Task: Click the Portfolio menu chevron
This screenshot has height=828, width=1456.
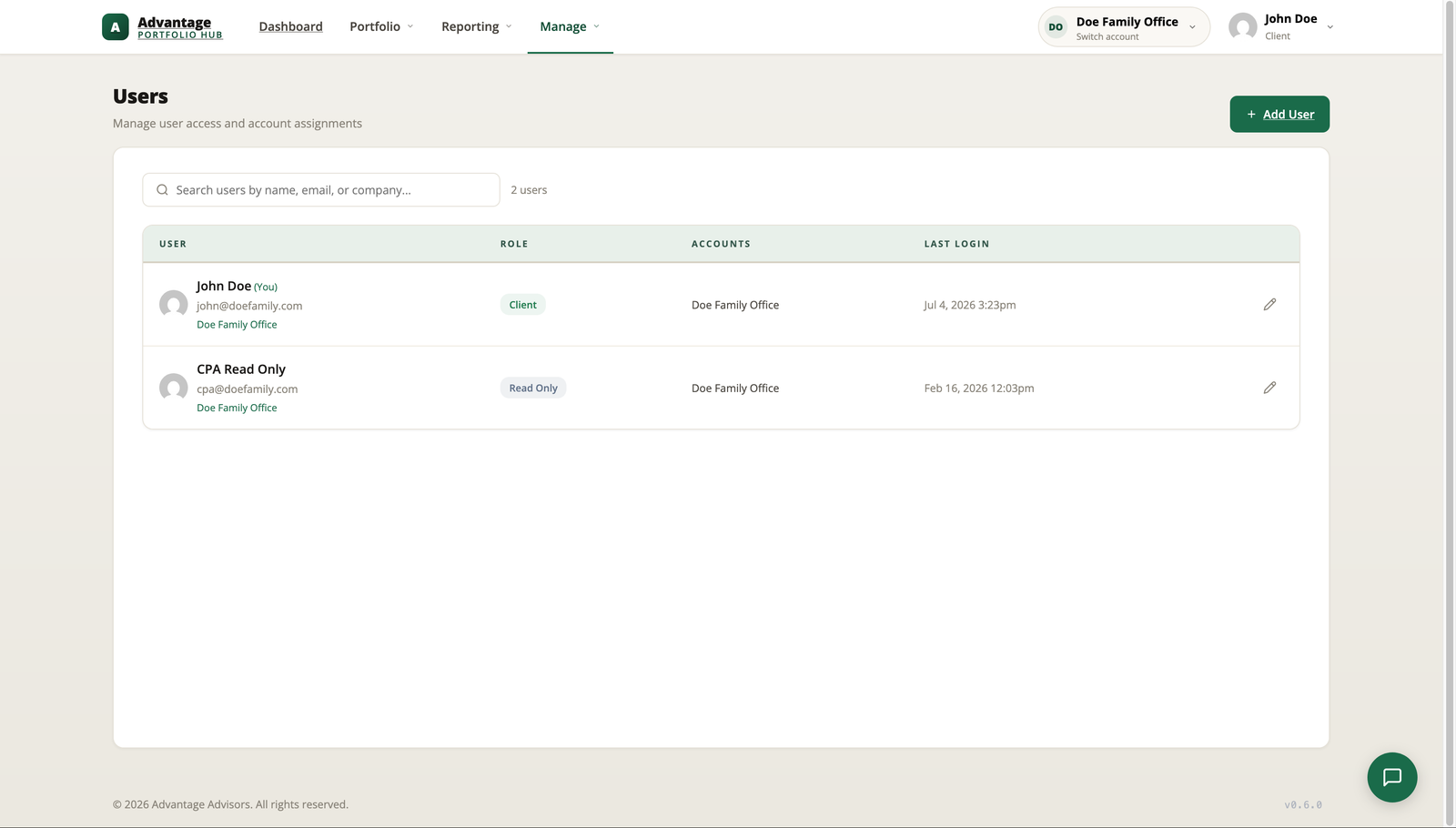Action: pos(410,26)
